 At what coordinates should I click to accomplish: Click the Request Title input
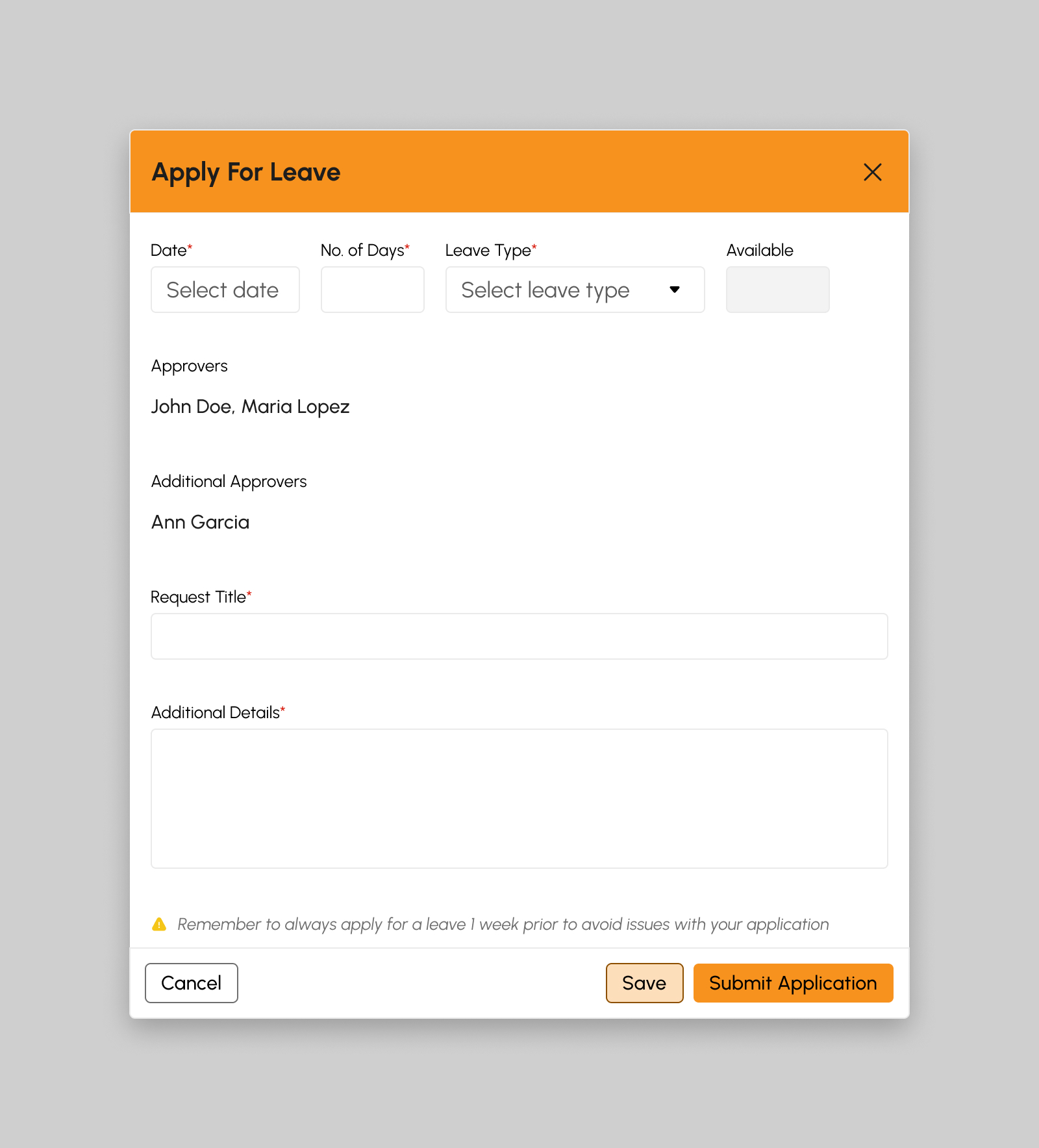click(519, 636)
